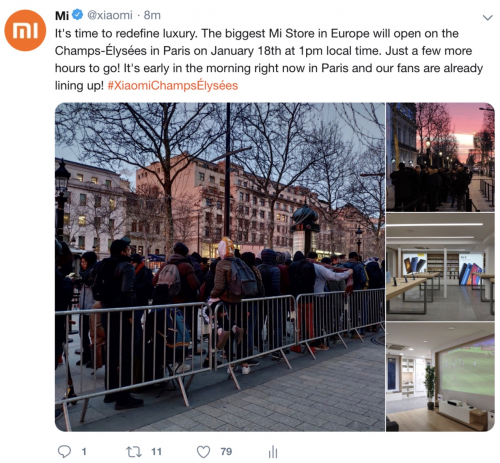This screenshot has width=500, height=463.
Task: Open the @xiaomi handle link
Action: (x=110, y=15)
